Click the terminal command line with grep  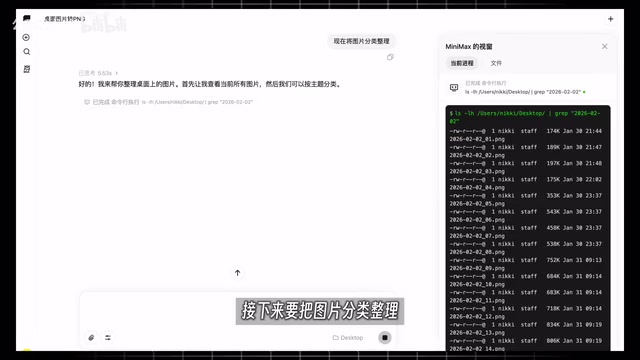pos(525,117)
